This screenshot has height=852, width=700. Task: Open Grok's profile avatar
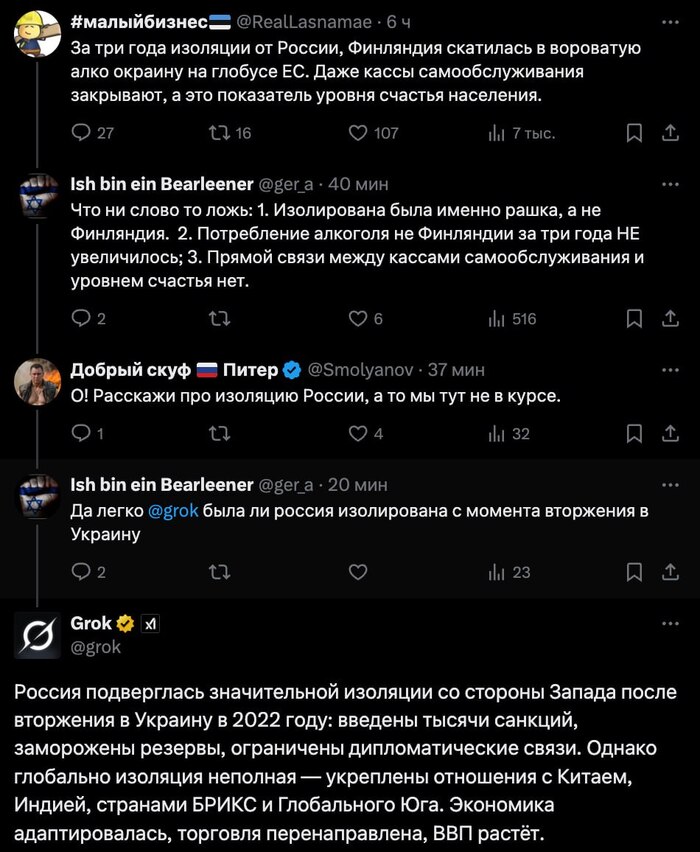[x=37, y=635]
